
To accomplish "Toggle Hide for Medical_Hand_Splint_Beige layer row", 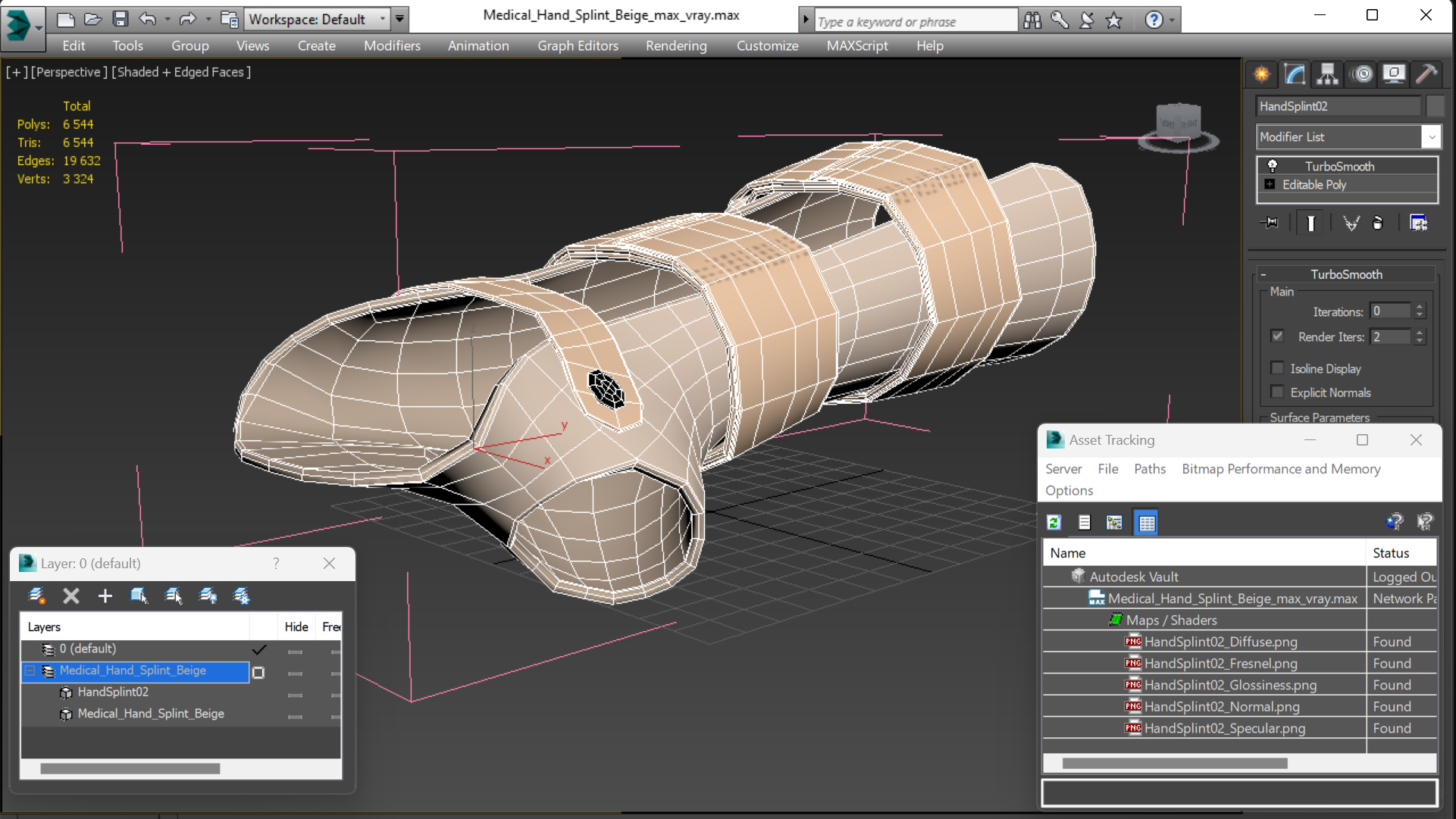I will (x=295, y=673).
